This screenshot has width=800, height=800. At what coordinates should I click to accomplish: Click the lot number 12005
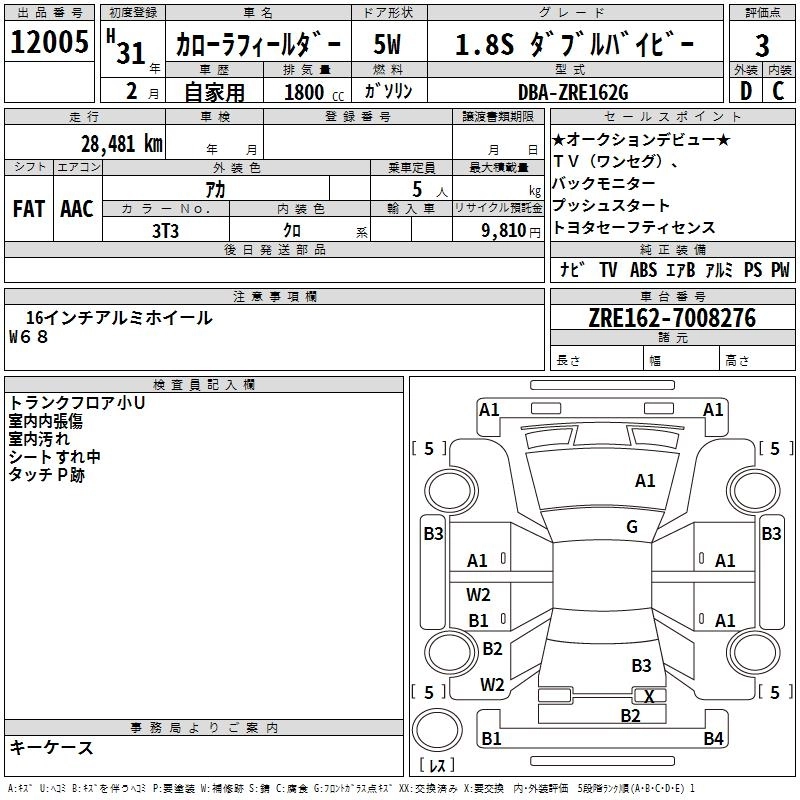point(47,42)
